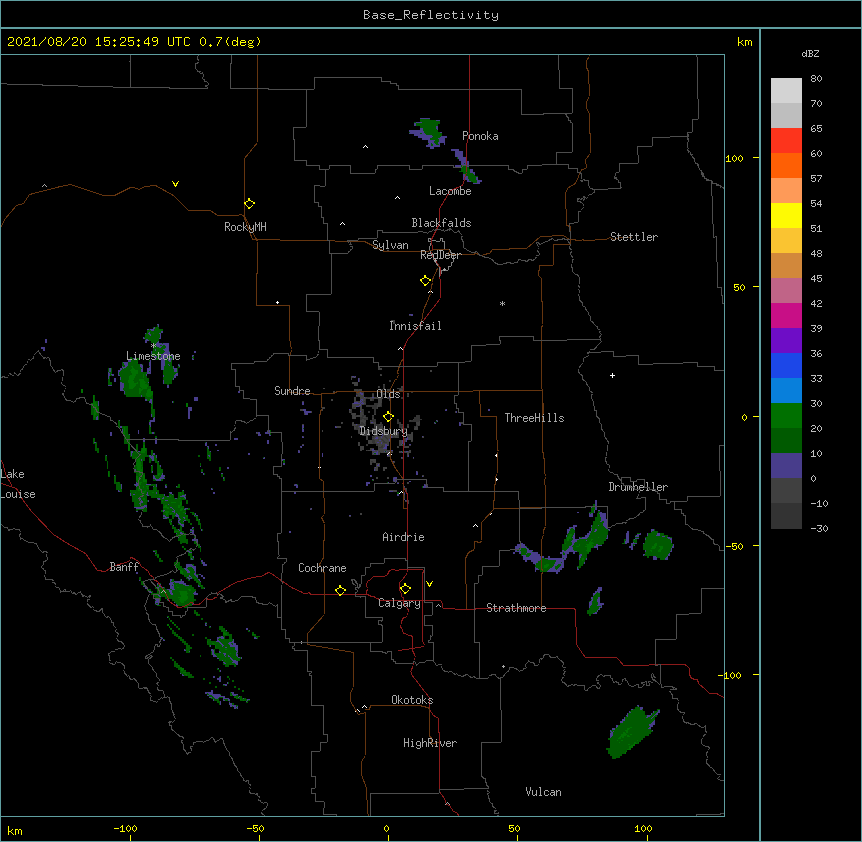Click the yellow marker south of RedDeer

425,280
